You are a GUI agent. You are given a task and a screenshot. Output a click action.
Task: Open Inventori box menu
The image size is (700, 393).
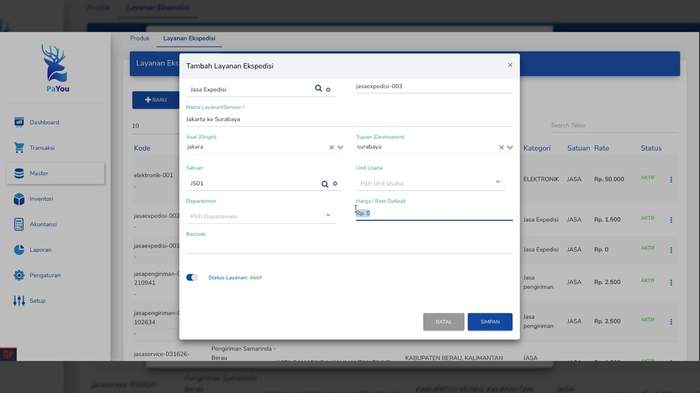pyautogui.click(x=33, y=199)
